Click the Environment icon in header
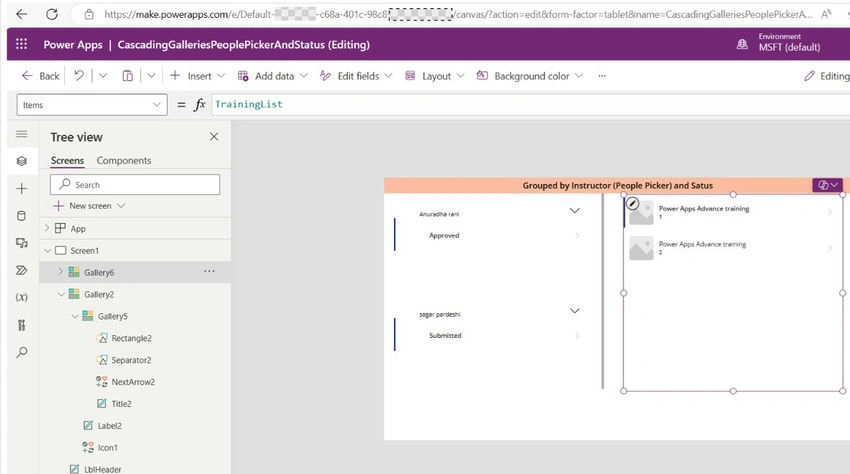The image size is (850, 474). coord(742,44)
